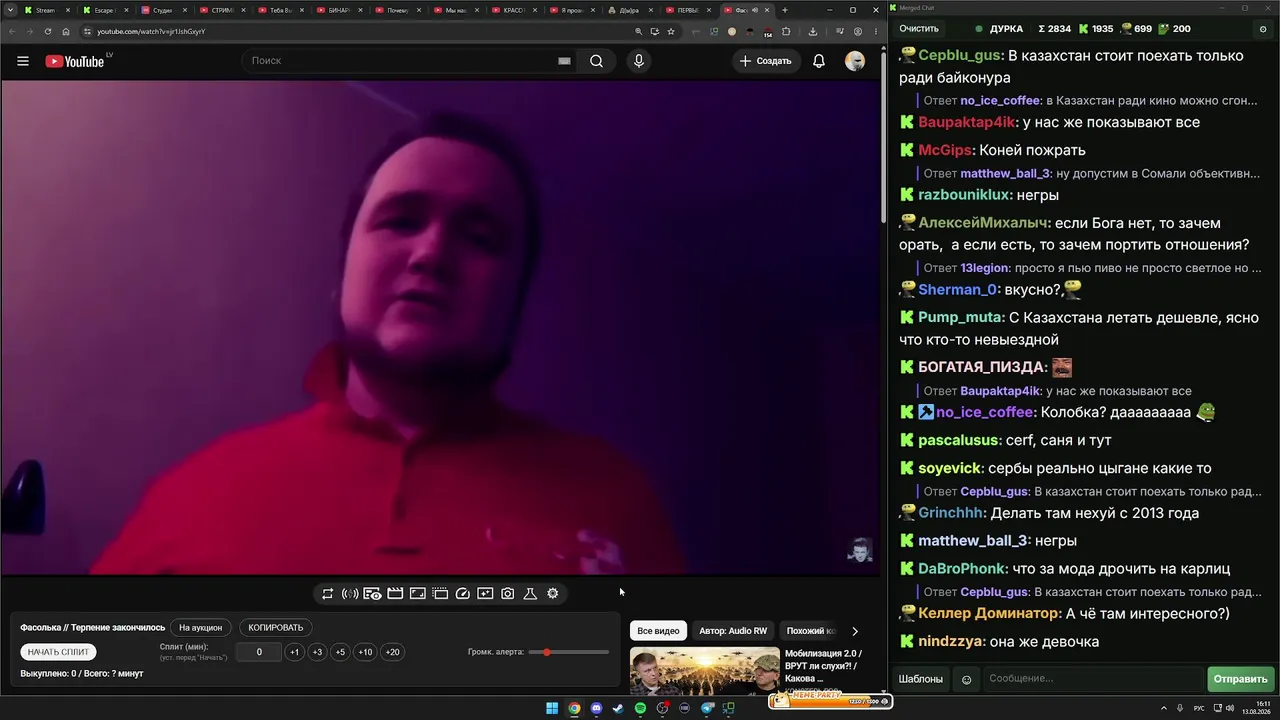Toggle the loop icon in player toolbar
Viewport: 1280px width, 720px height.
tap(327, 594)
